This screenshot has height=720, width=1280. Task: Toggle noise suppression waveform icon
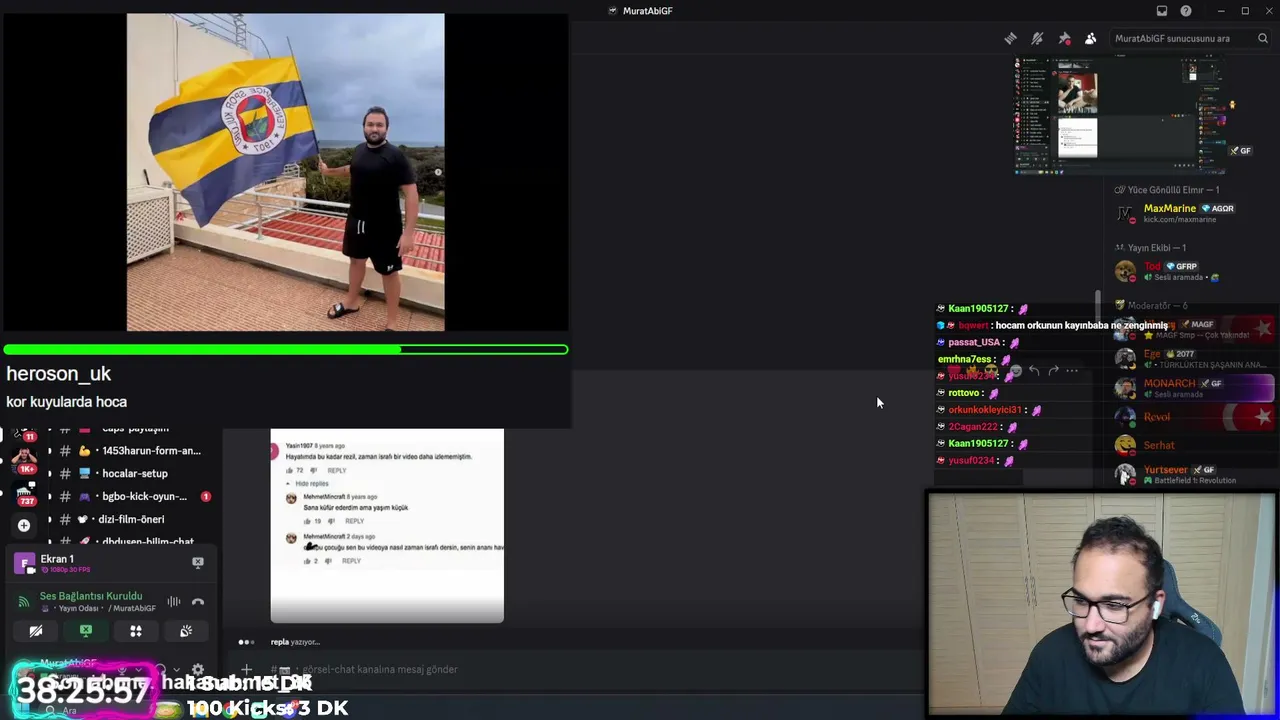[x=174, y=602]
